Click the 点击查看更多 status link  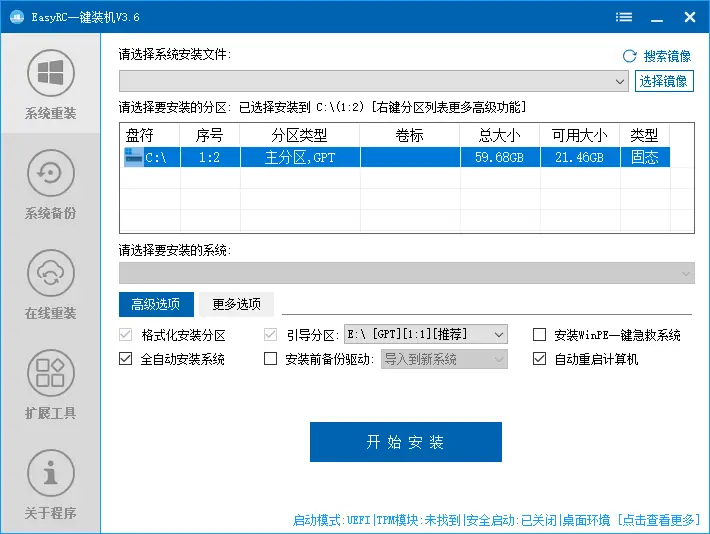tap(659, 520)
